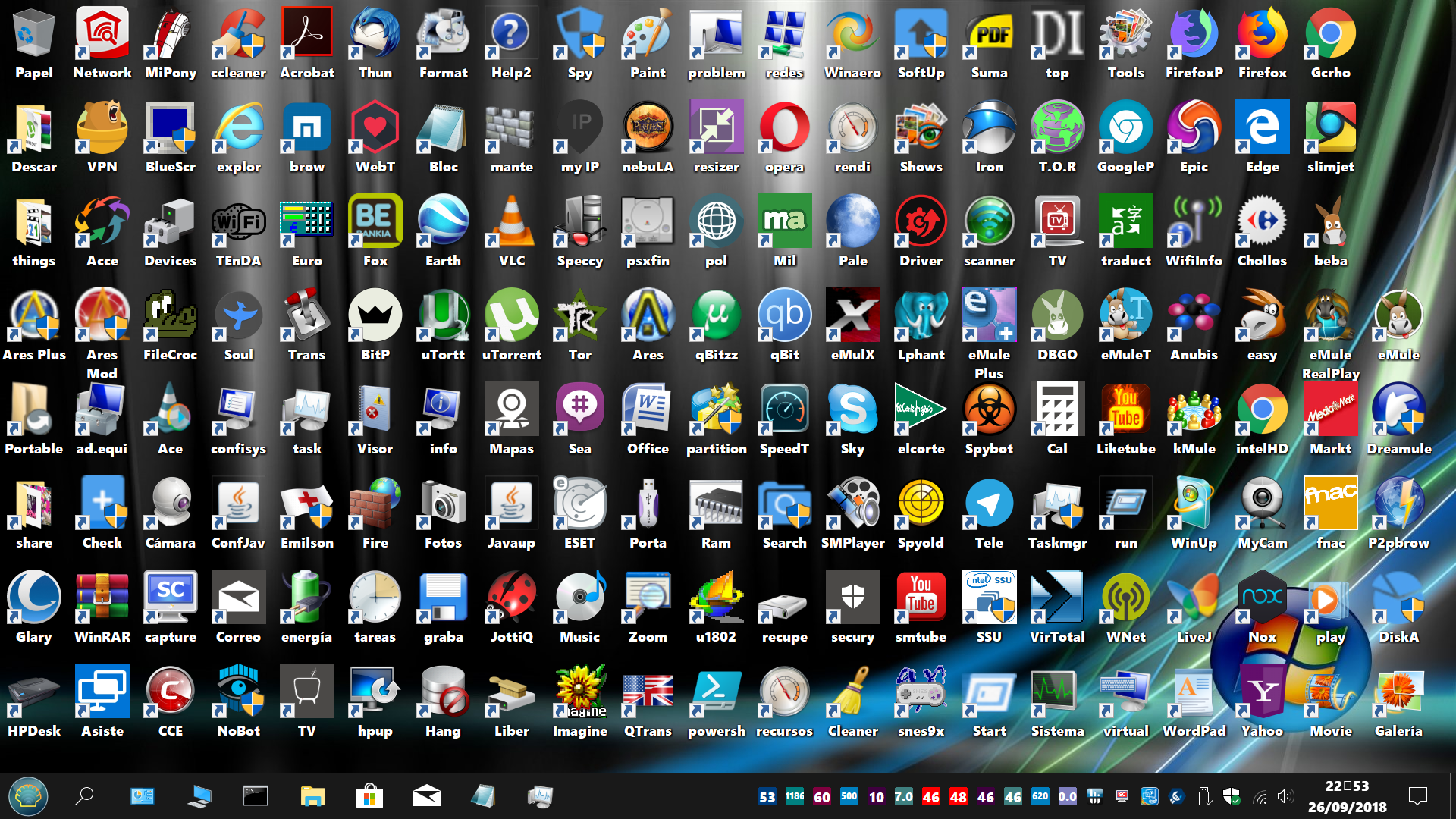Viewport: 1456px width, 819px height.
Task: Launch the Taskmgr shortcut
Action: (x=1058, y=513)
